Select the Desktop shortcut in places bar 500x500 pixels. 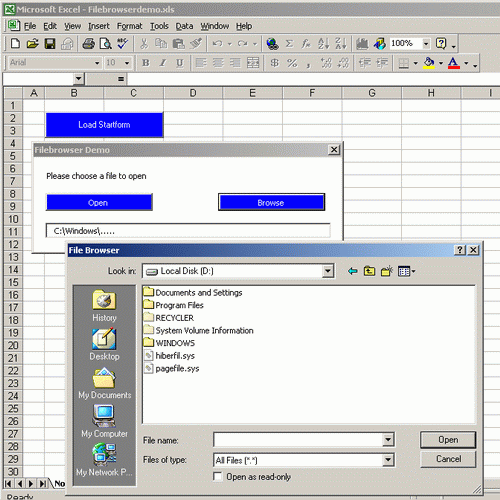point(104,345)
